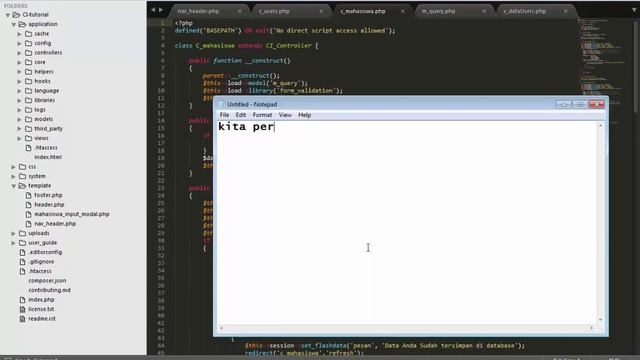Expand the css folder

coord(13,167)
